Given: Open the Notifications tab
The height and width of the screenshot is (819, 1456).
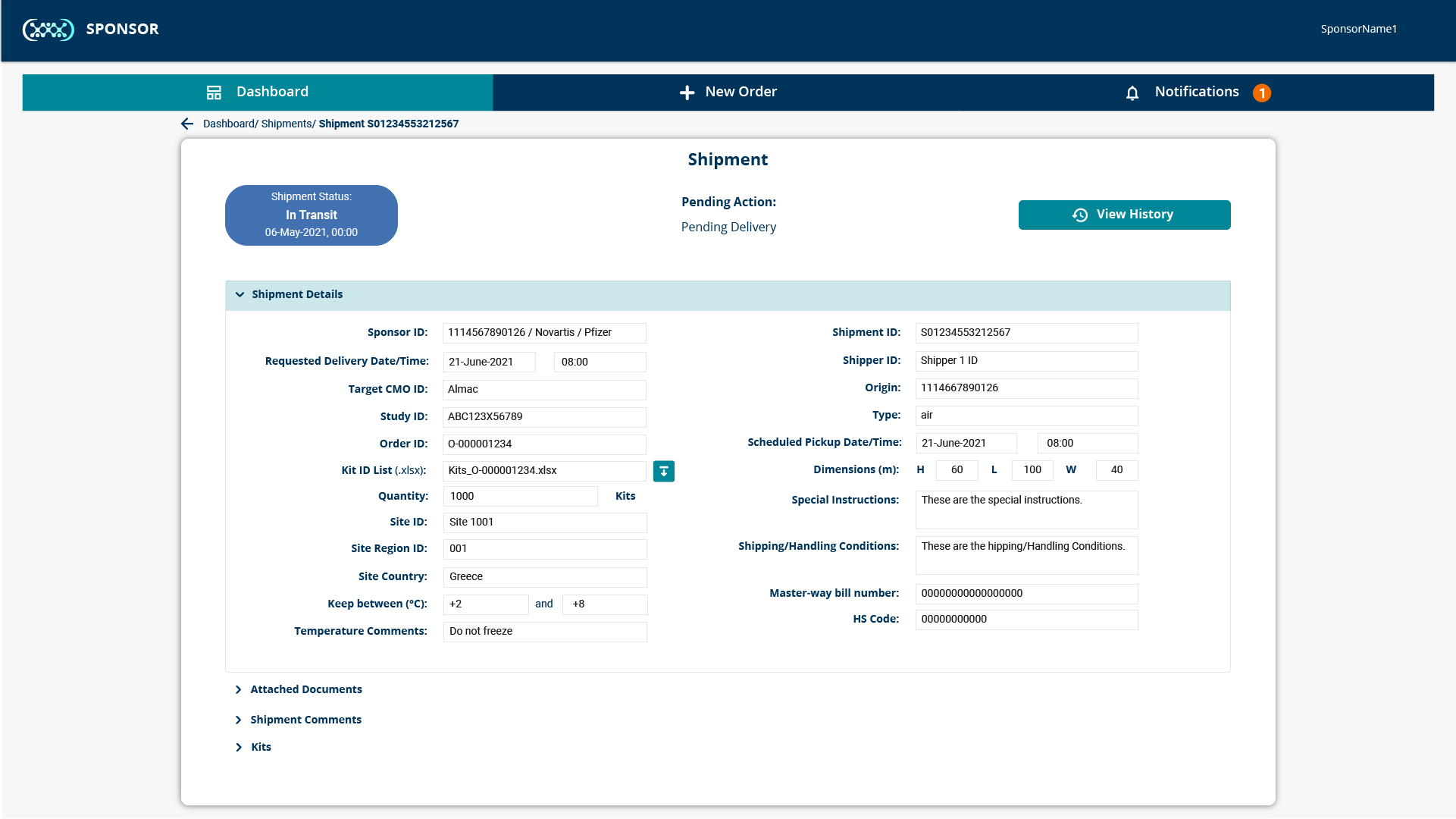Looking at the screenshot, I should pos(1196,92).
